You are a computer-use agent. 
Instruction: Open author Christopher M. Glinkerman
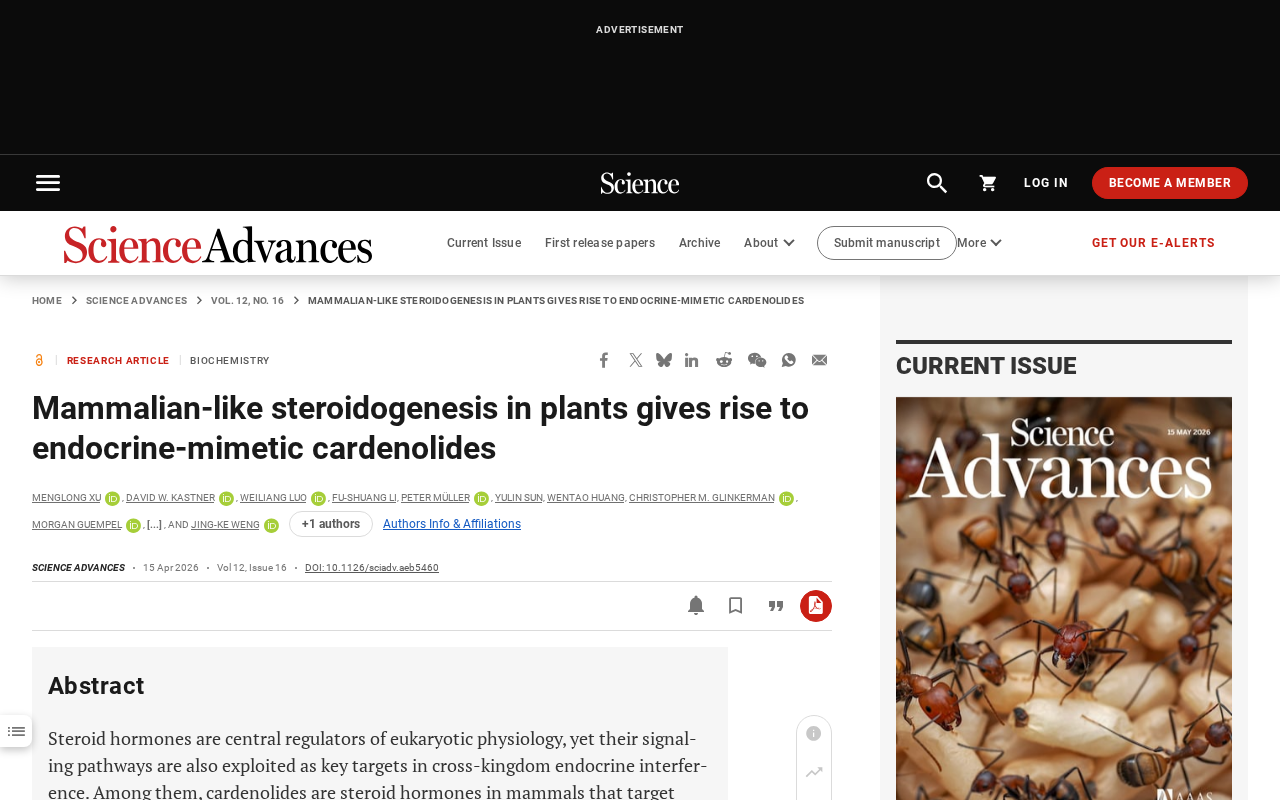702,498
